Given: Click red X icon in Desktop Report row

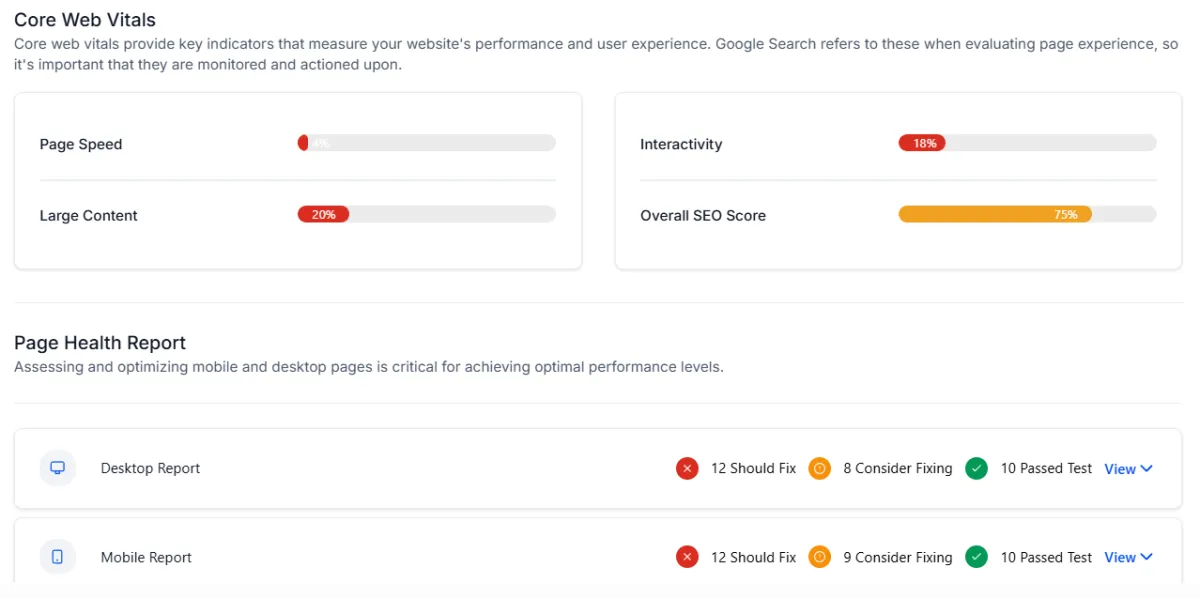Looking at the screenshot, I should pyautogui.click(x=687, y=468).
